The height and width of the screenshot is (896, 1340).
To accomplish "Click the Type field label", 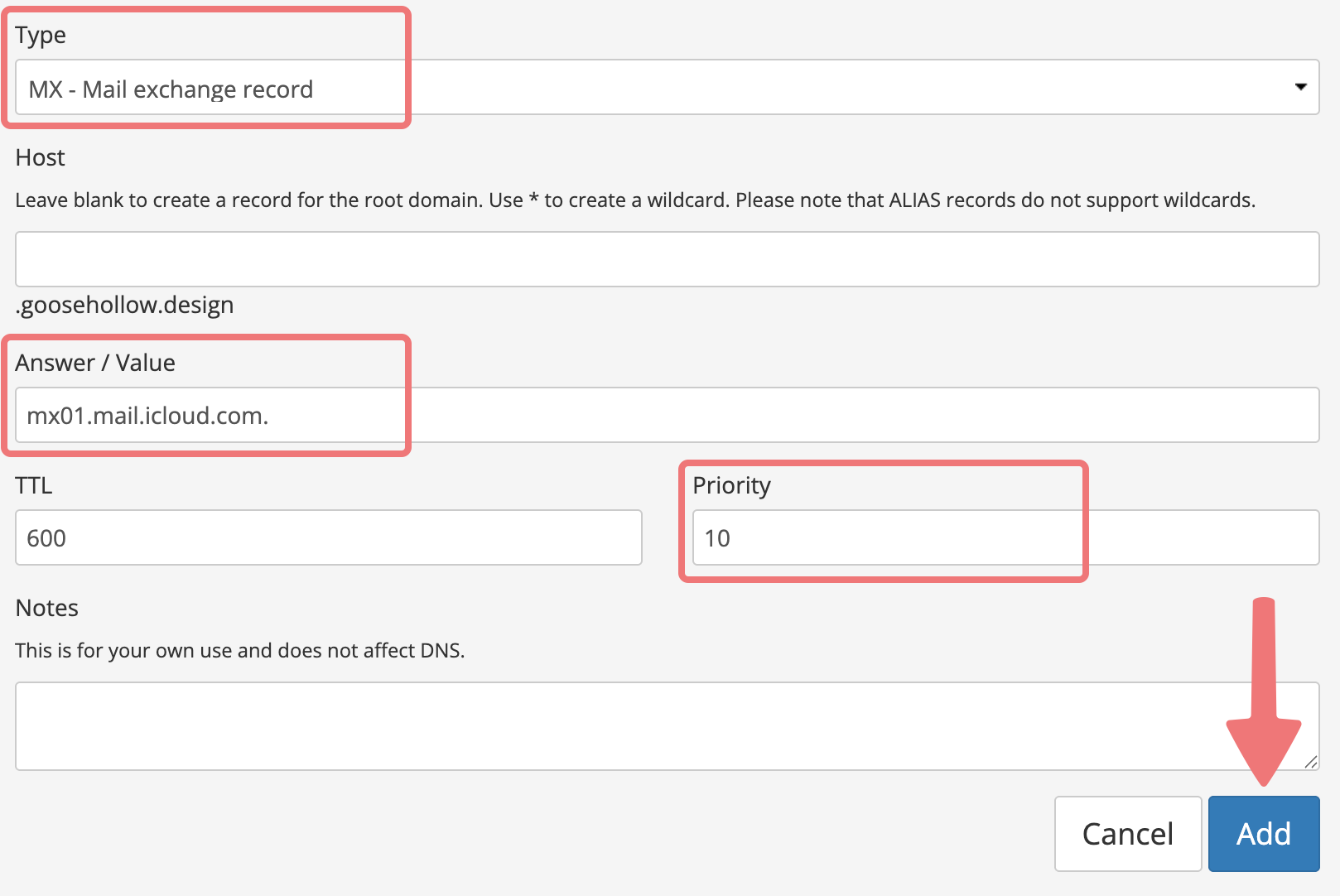I will coord(41,36).
